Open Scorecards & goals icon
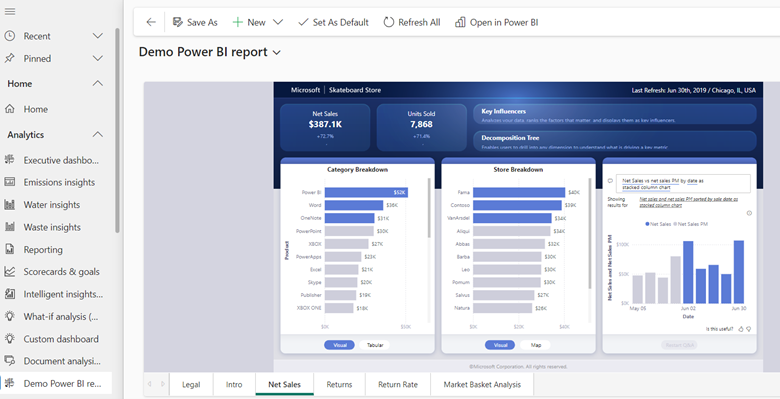This screenshot has height=399, width=780. click(x=9, y=272)
